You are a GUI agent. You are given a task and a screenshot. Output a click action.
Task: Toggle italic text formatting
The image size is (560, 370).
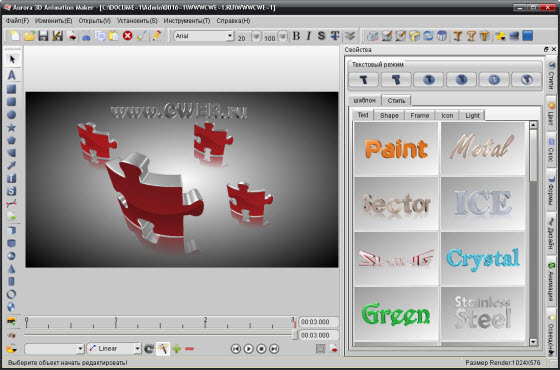309,36
